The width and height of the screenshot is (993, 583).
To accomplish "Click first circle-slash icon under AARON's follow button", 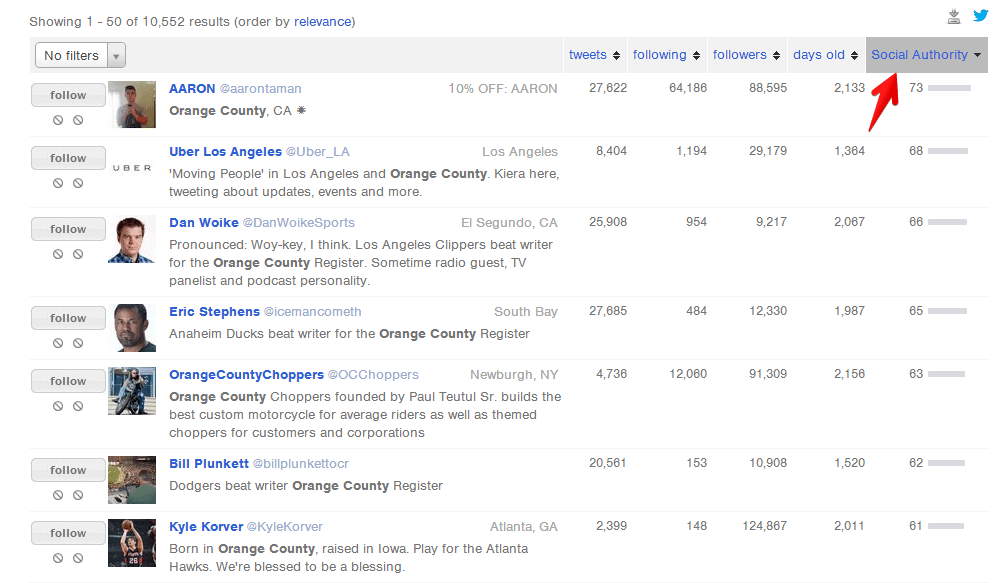I will pyautogui.click(x=58, y=120).
